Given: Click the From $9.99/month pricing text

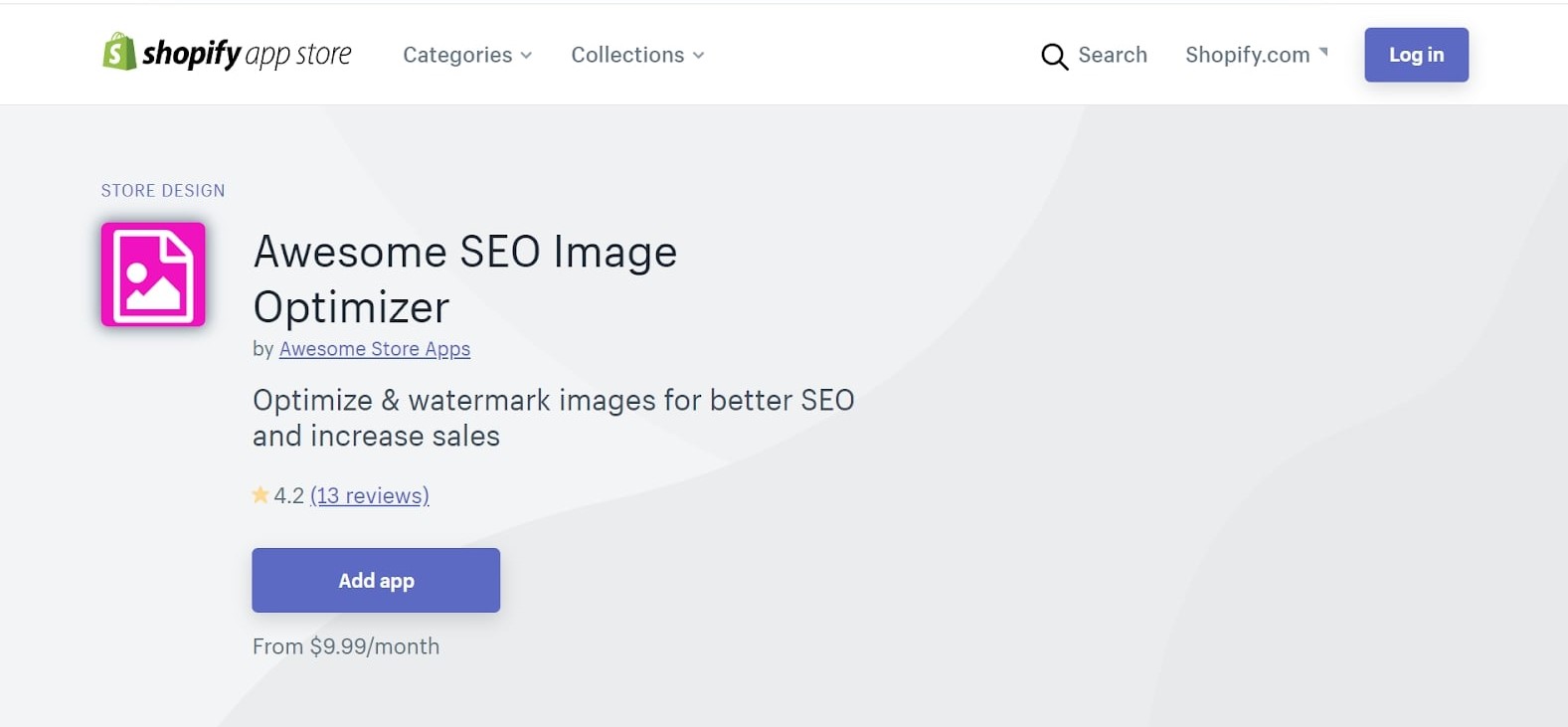Looking at the screenshot, I should point(346,646).
